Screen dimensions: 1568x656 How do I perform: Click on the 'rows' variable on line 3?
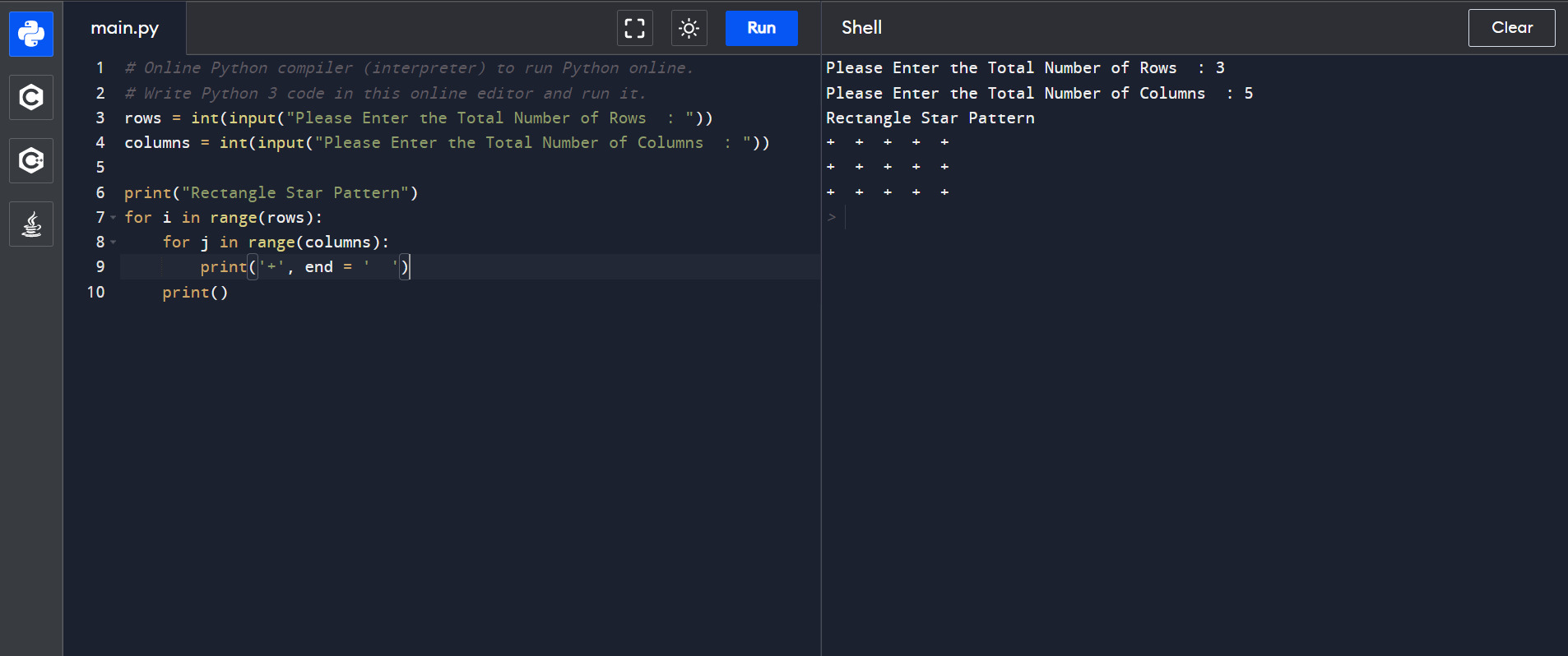(142, 118)
